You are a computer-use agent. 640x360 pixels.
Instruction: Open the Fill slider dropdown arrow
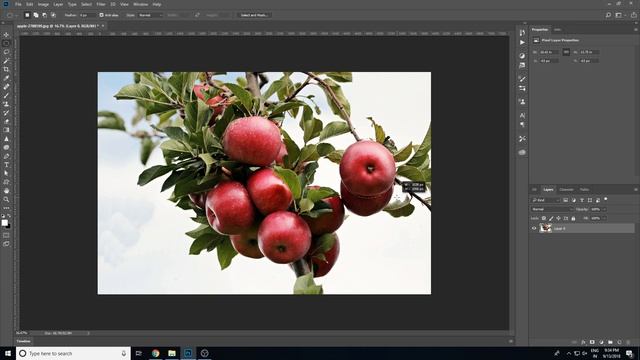[x=604, y=218]
